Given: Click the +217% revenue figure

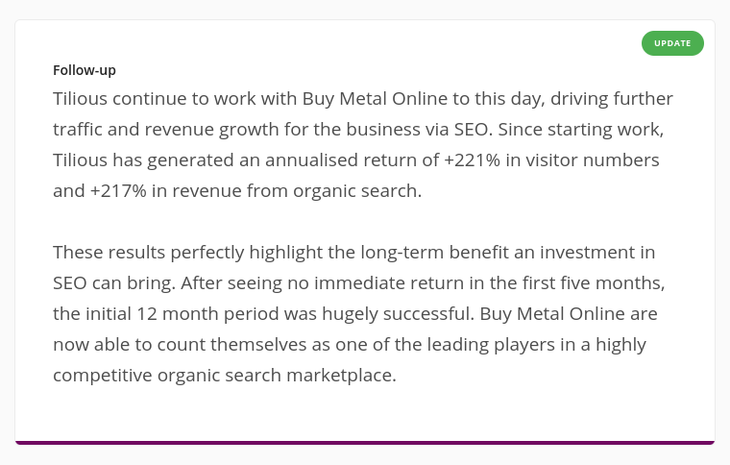Looking at the screenshot, I should [x=118, y=191].
